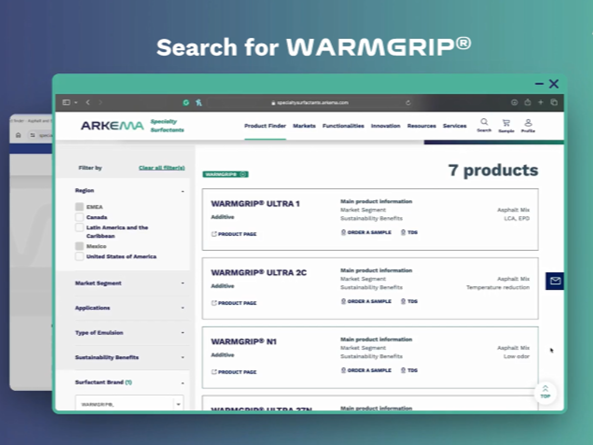Expand the Type of Emulsion filter

[183, 333]
